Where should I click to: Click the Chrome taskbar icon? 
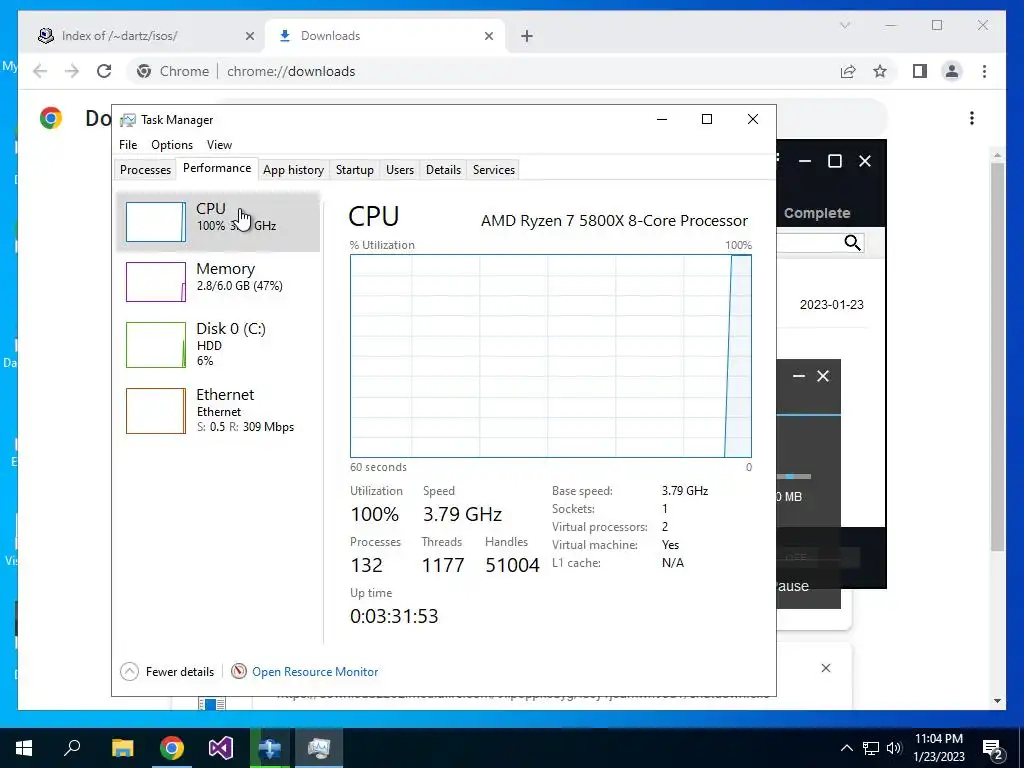click(x=172, y=748)
